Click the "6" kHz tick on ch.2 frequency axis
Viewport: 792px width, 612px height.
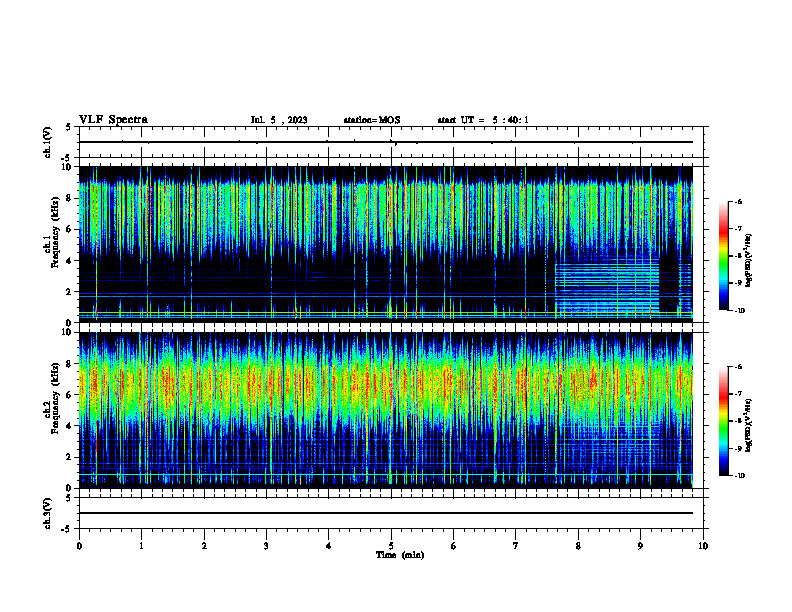click(x=70, y=395)
